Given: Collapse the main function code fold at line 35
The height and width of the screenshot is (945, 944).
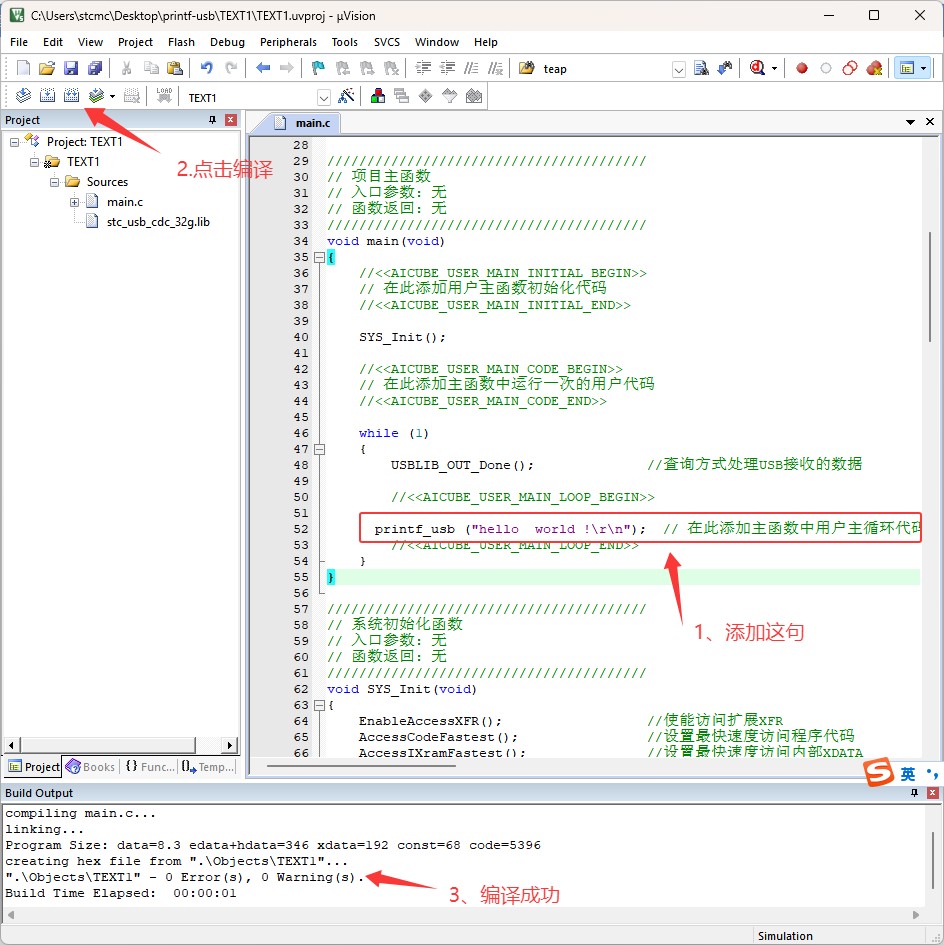Looking at the screenshot, I should pos(319,257).
